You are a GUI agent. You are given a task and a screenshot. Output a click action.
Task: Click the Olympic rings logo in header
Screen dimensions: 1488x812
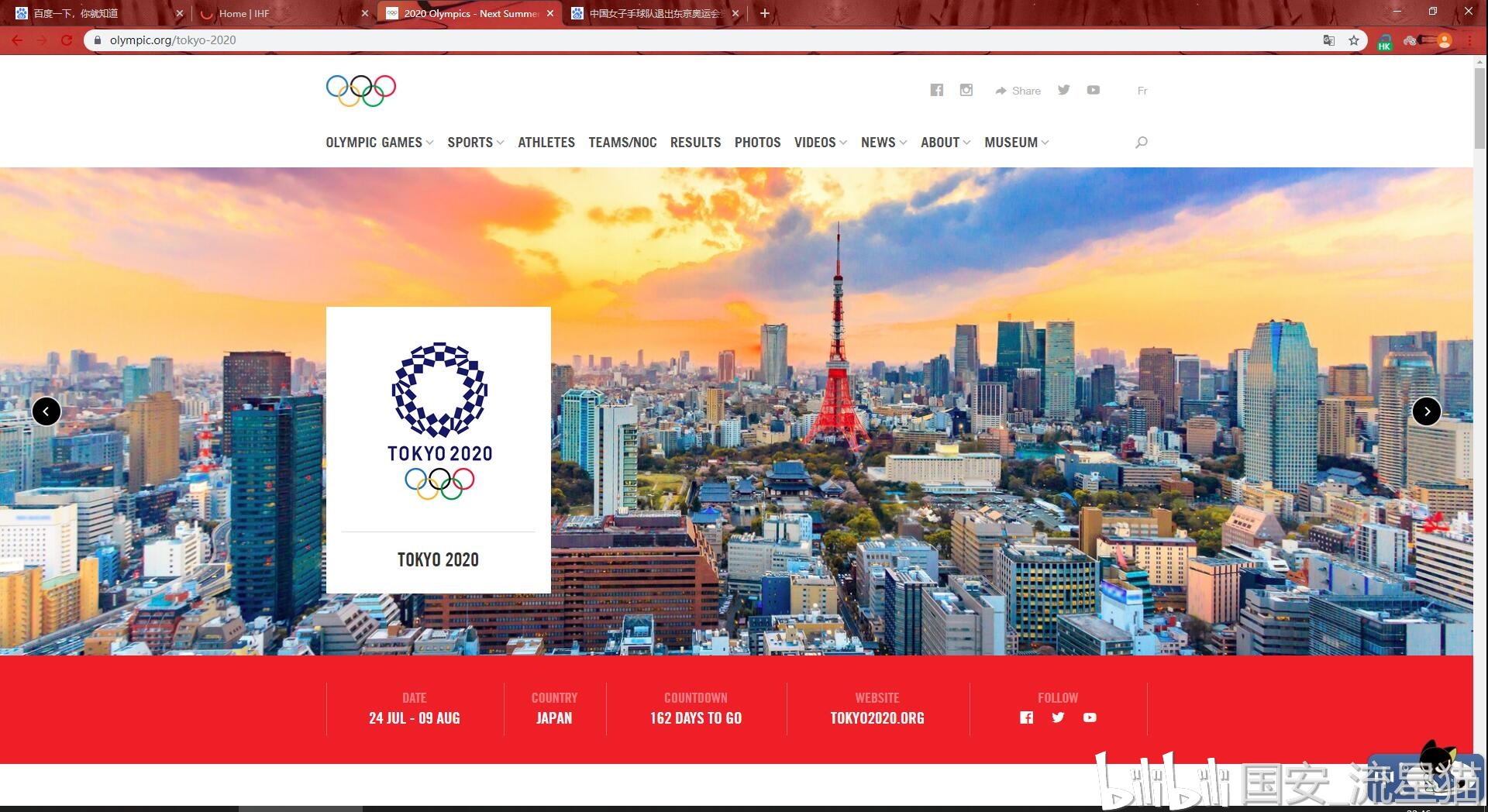(x=361, y=91)
